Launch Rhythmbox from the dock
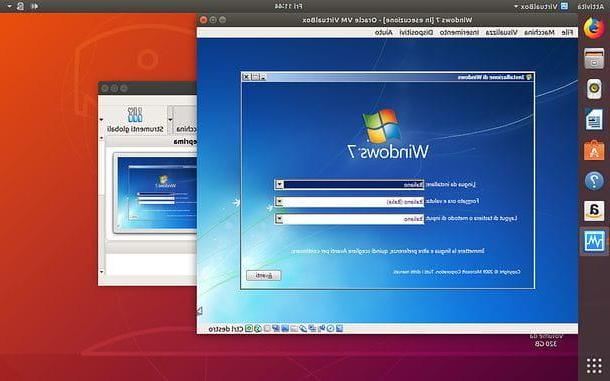This screenshot has width=610, height=381. (x=594, y=89)
